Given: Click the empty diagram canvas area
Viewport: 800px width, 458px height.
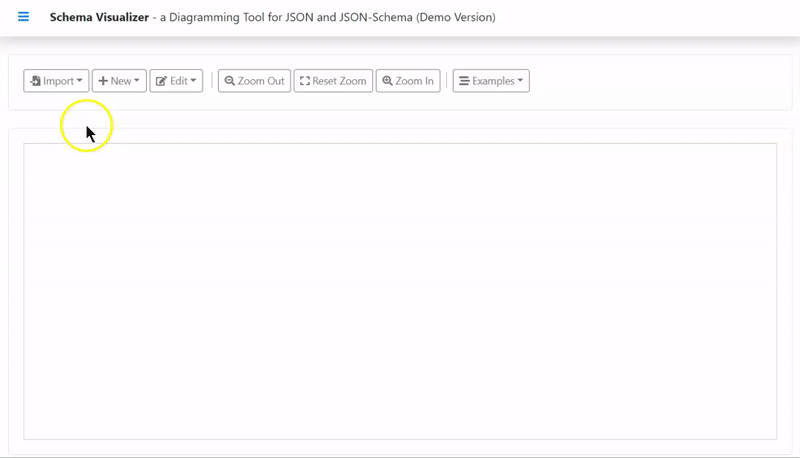Looking at the screenshot, I should (400, 291).
